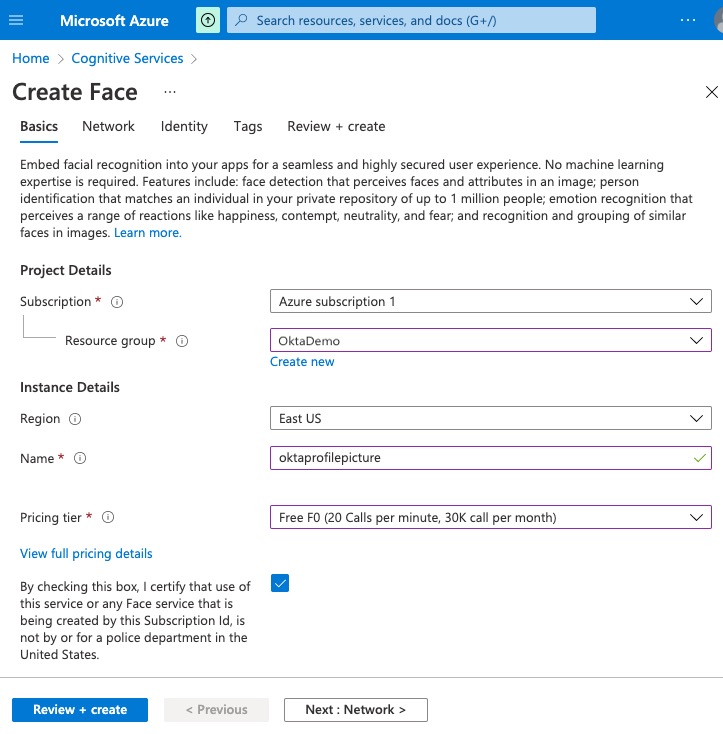Expand the Pricing tier dropdown
Screen dimensions: 723x734
pyautogui.click(x=490, y=518)
